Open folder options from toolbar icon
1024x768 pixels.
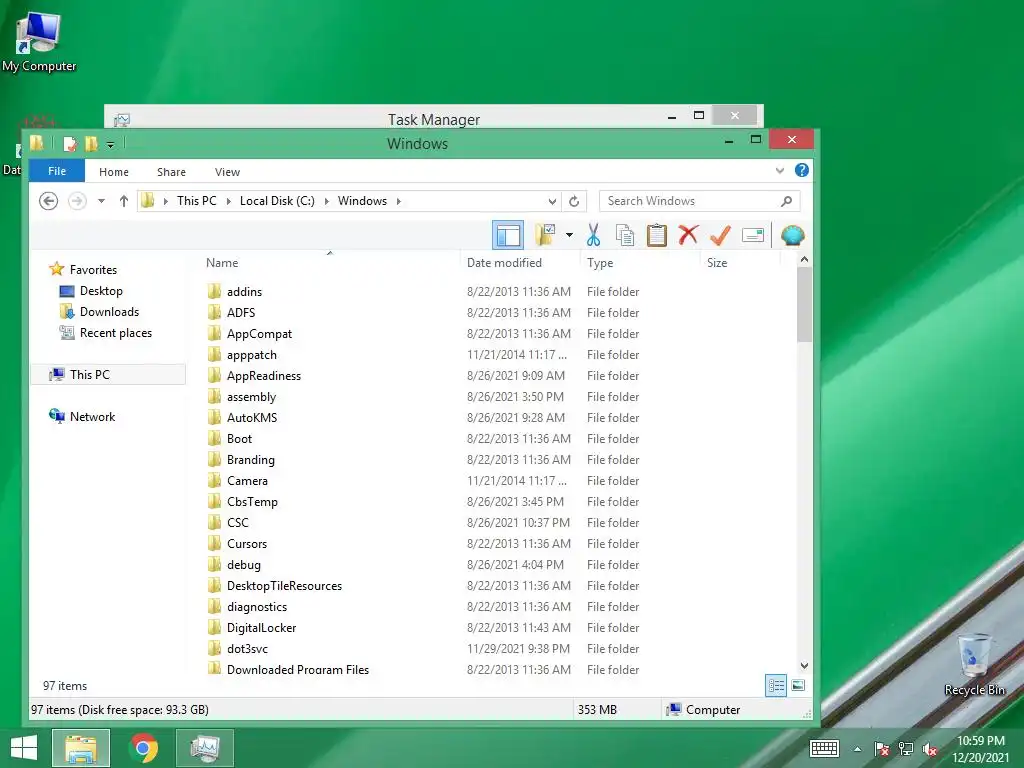tap(545, 235)
